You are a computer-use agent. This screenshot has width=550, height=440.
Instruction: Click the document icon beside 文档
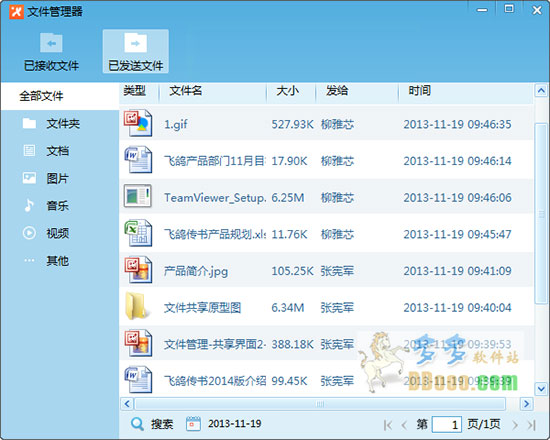(29, 151)
